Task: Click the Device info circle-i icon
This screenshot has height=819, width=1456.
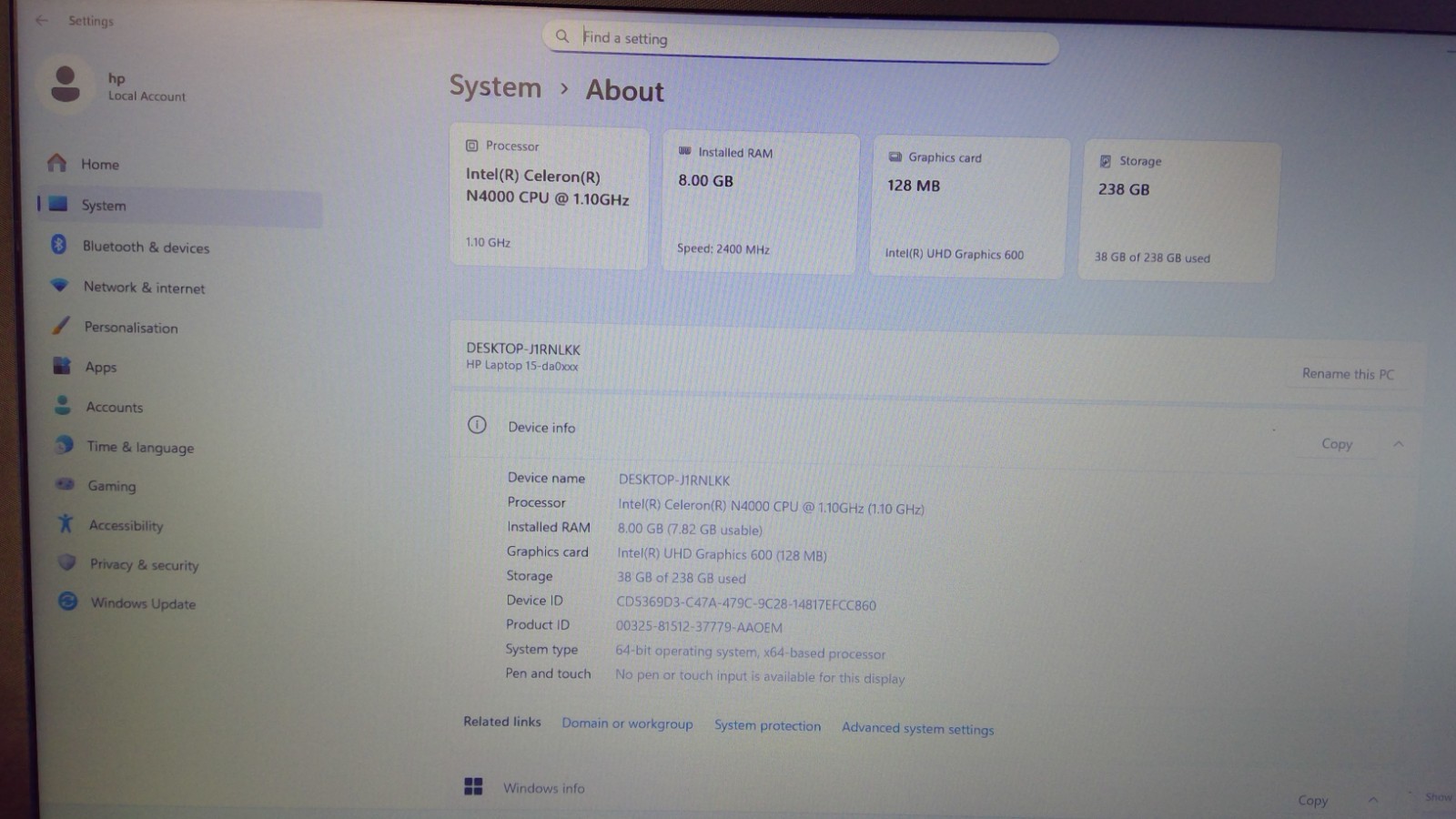Action: [477, 425]
